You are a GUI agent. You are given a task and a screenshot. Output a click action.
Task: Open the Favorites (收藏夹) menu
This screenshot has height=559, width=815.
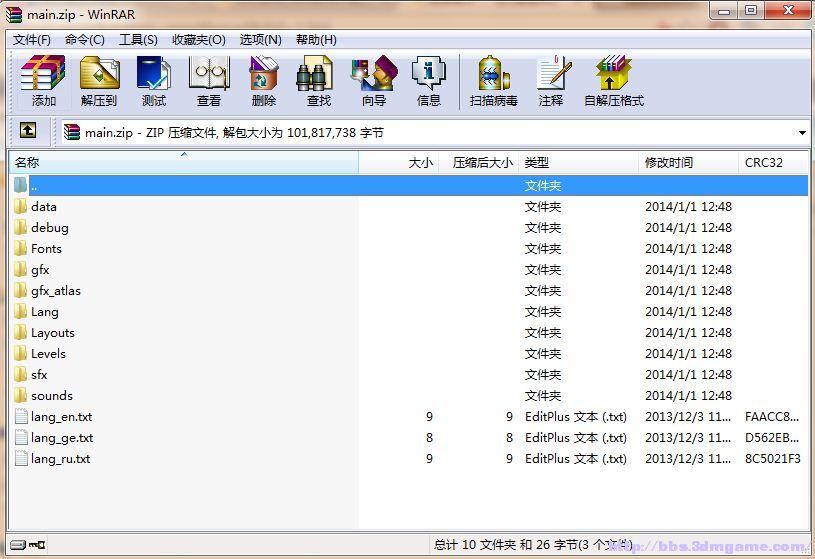point(198,40)
